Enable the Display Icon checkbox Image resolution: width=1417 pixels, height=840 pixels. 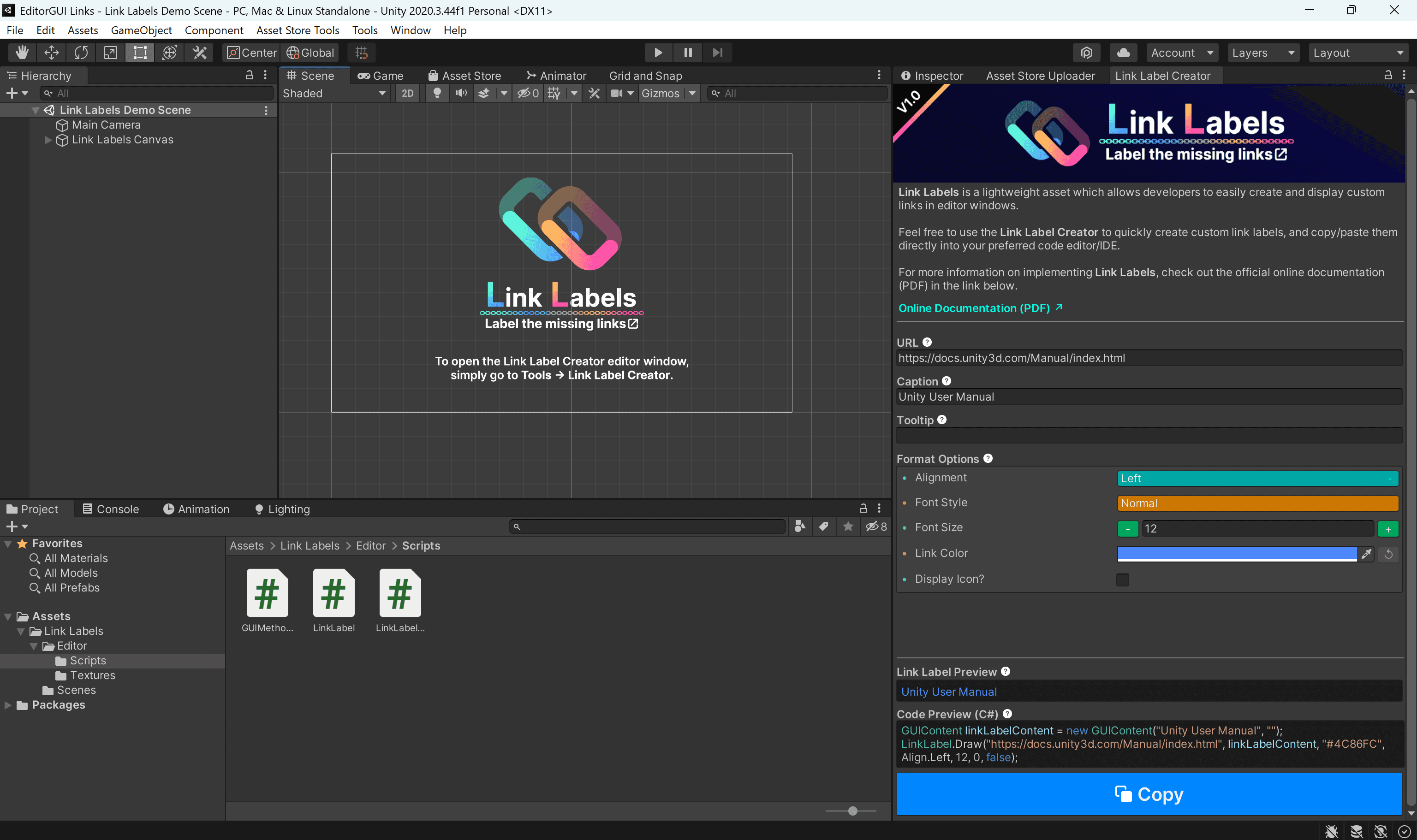tap(1123, 580)
